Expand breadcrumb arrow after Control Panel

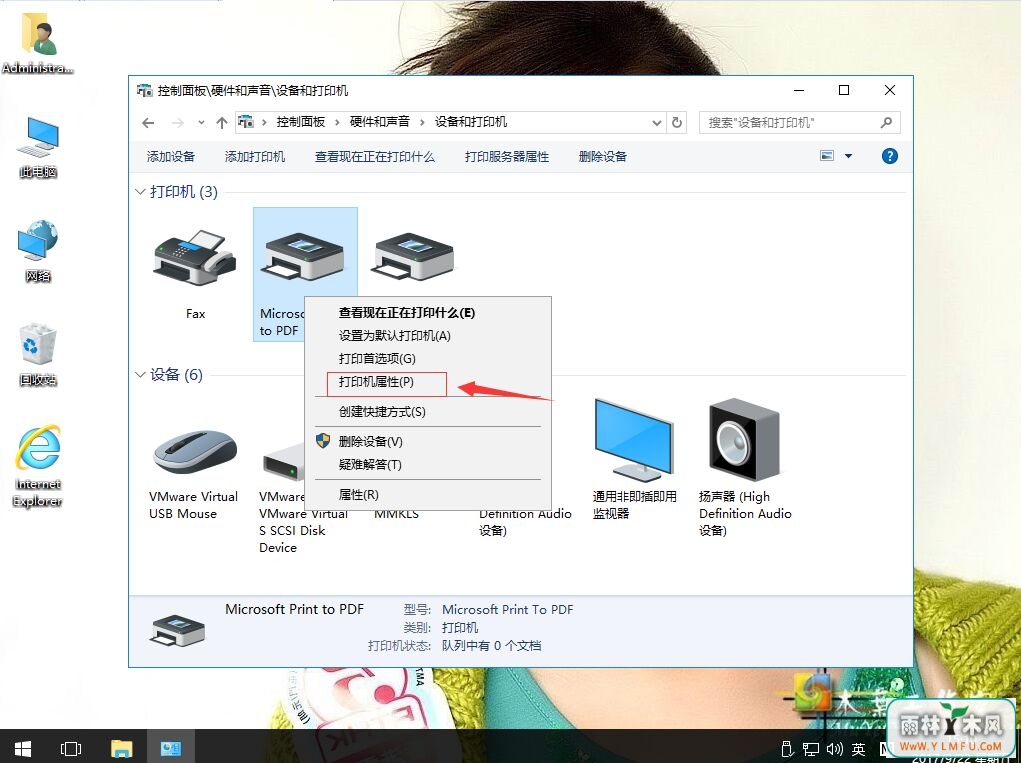point(337,122)
